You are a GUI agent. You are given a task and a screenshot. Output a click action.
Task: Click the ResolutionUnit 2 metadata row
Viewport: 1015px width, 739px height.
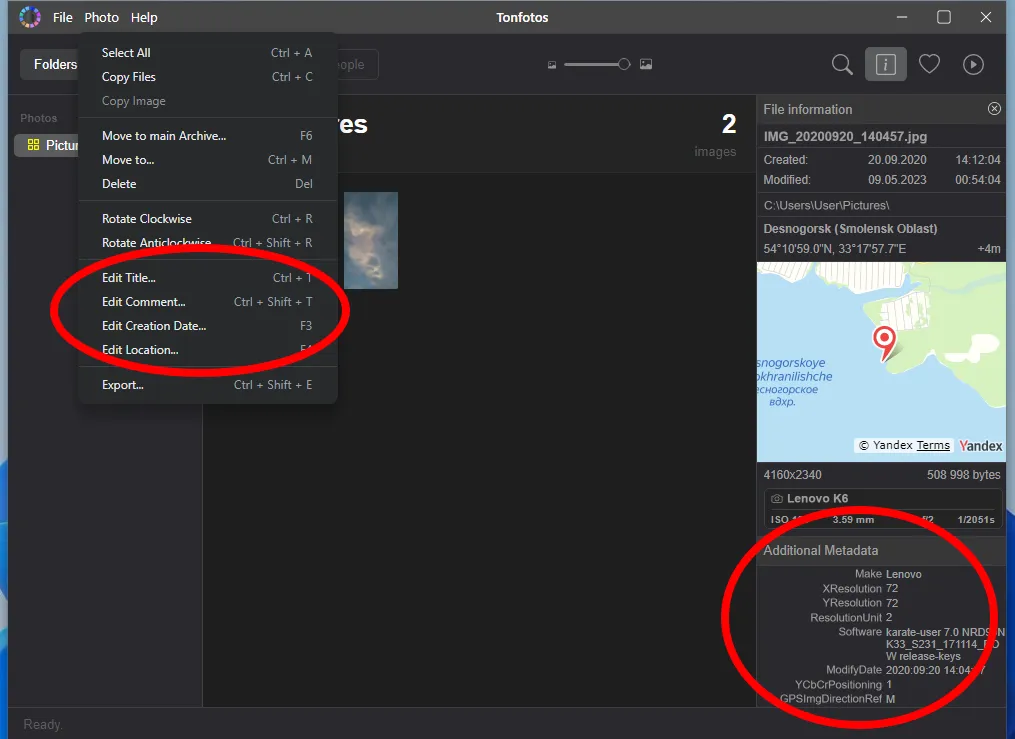tap(851, 617)
